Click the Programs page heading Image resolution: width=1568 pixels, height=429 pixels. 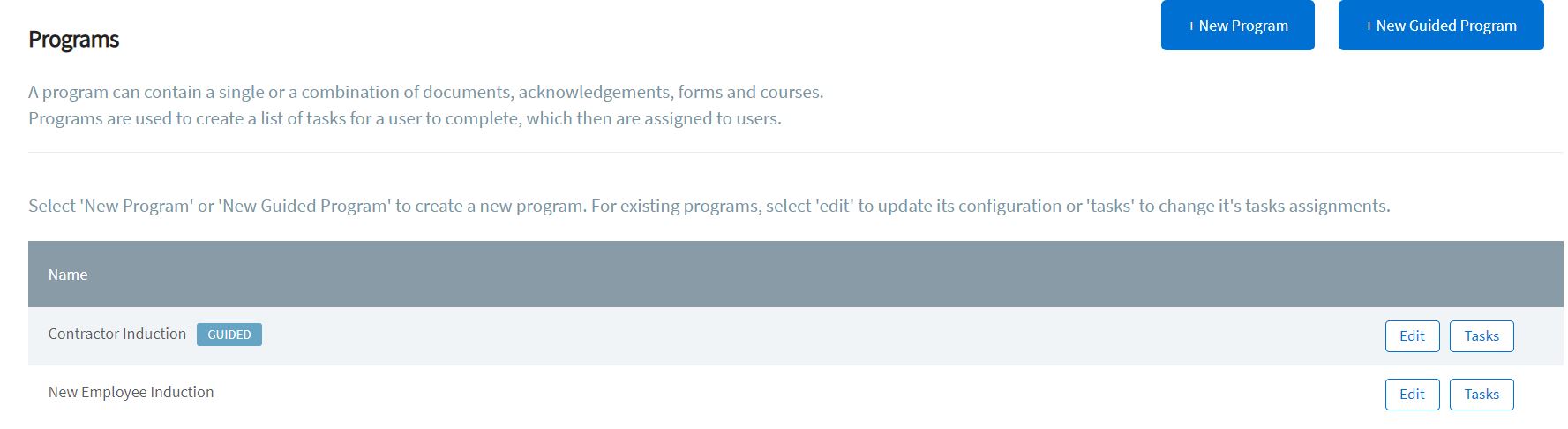coord(73,40)
